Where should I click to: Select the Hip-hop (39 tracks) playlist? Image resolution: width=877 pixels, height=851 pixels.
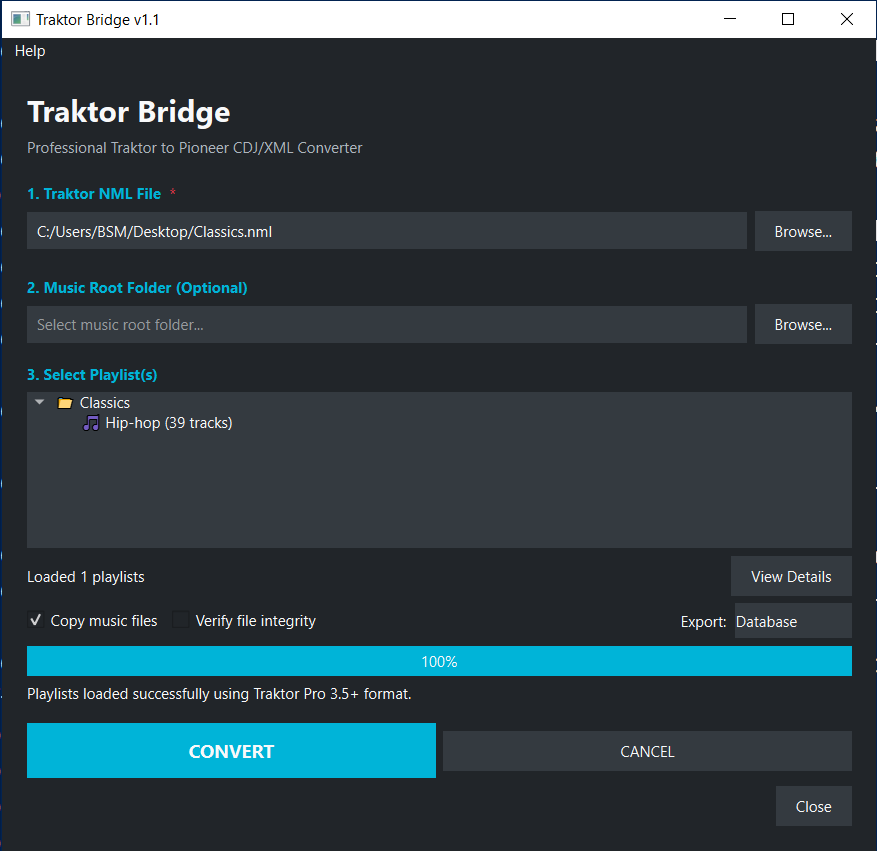pos(168,423)
